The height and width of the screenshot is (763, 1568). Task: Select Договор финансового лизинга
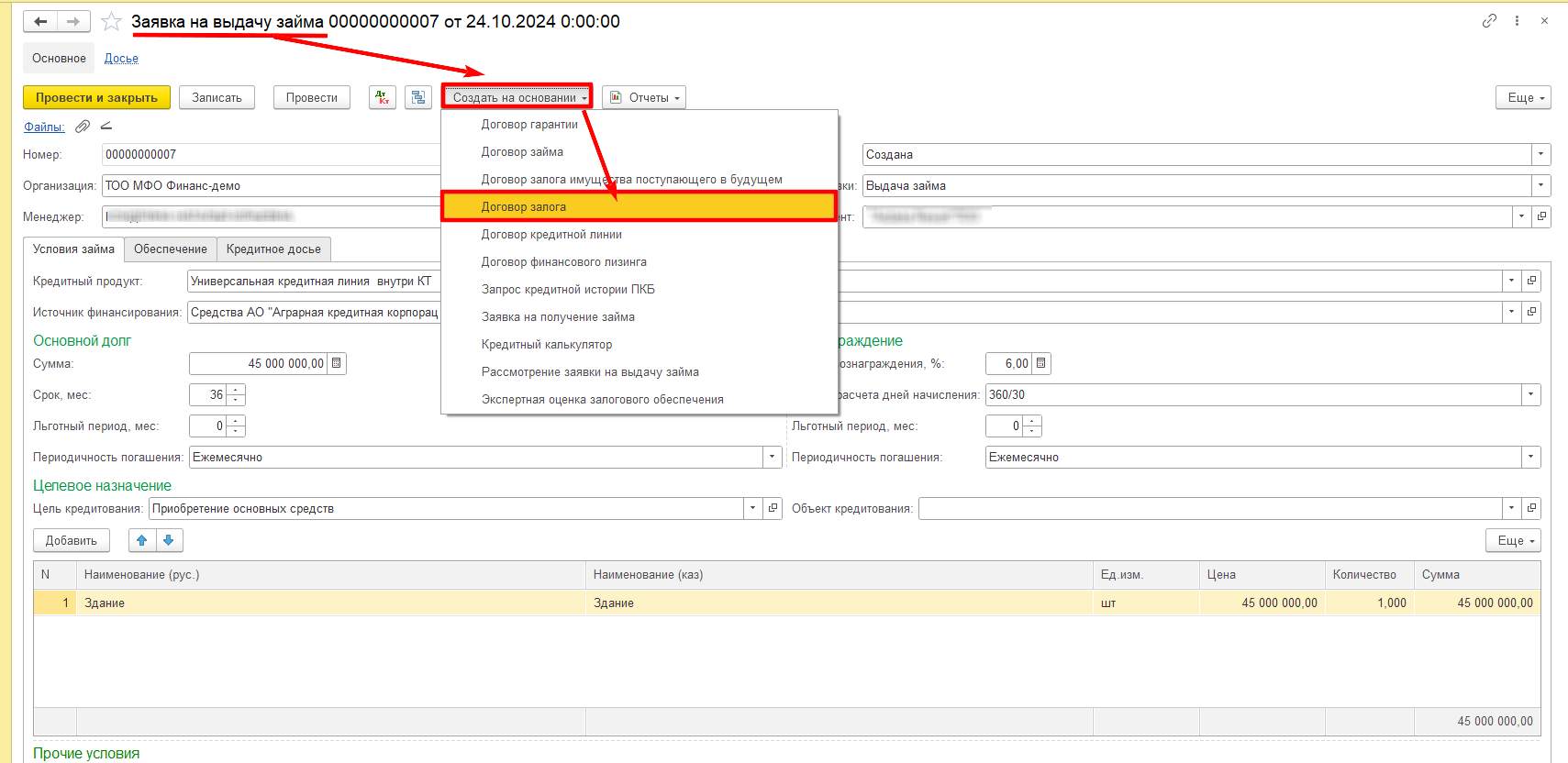coord(639,262)
